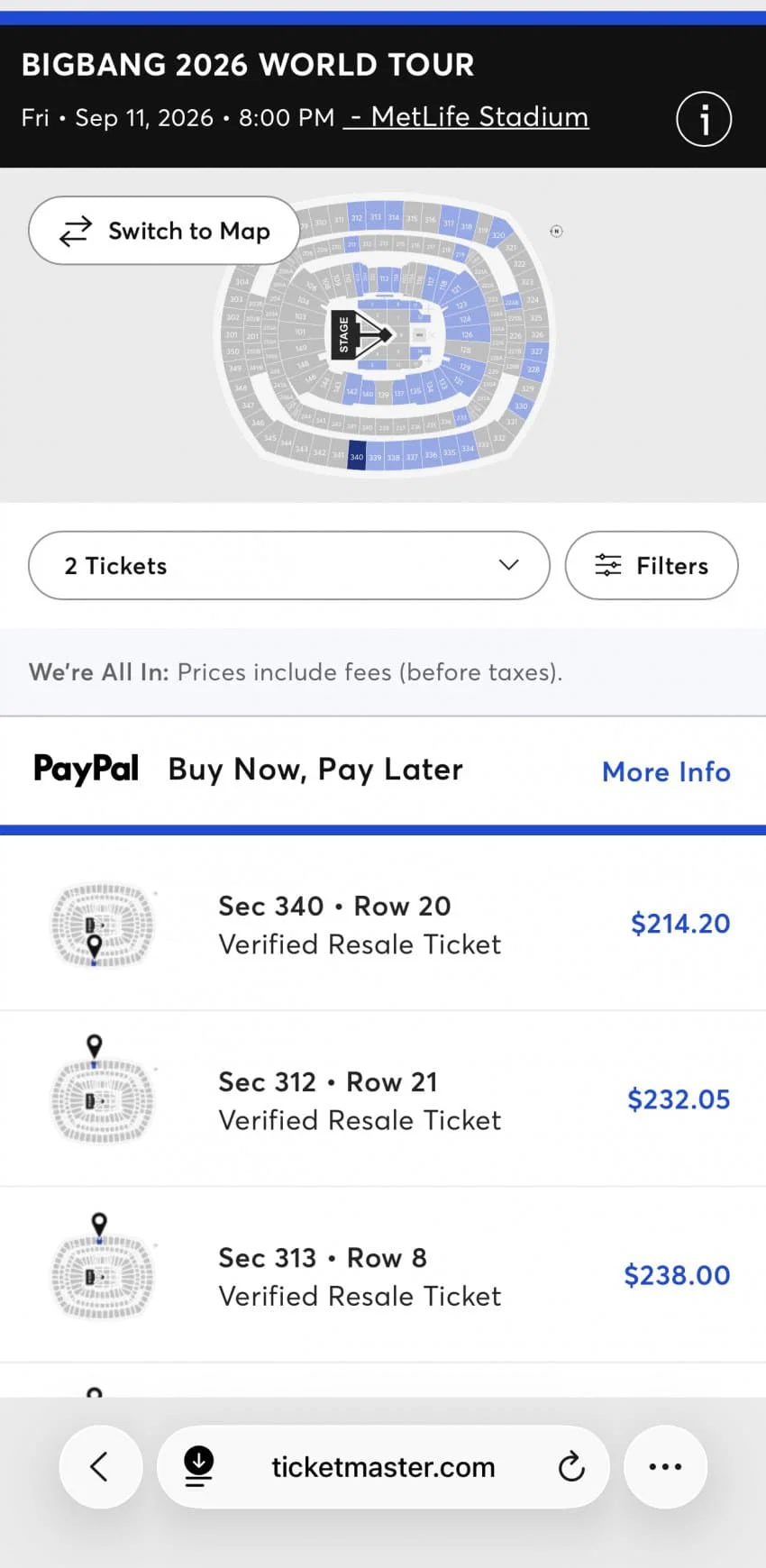The image size is (766, 1568).
Task: Select the Sec 340 Row 20 listing
Action: click(x=383, y=923)
